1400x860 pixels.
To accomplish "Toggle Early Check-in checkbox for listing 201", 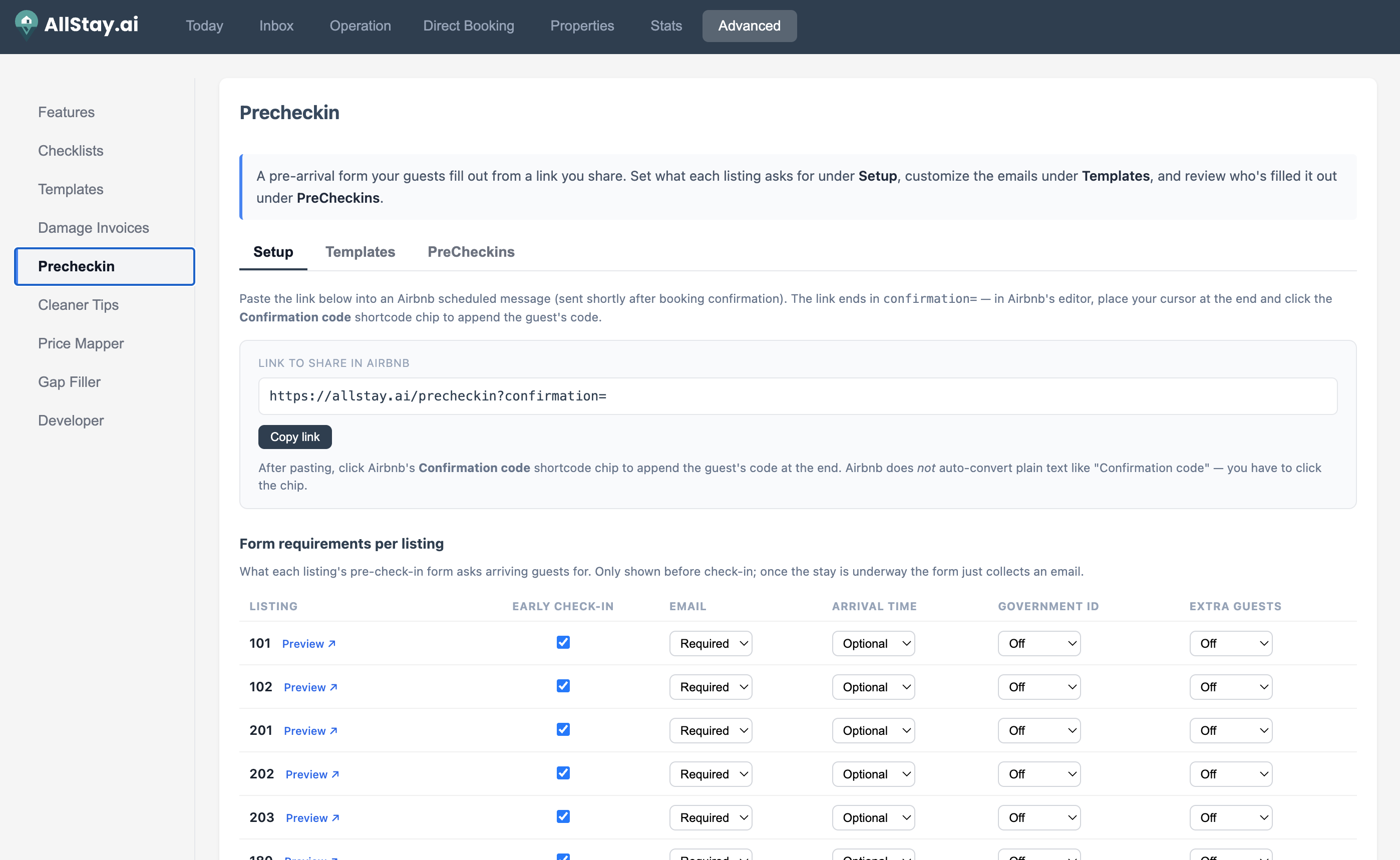I will click(x=563, y=729).
